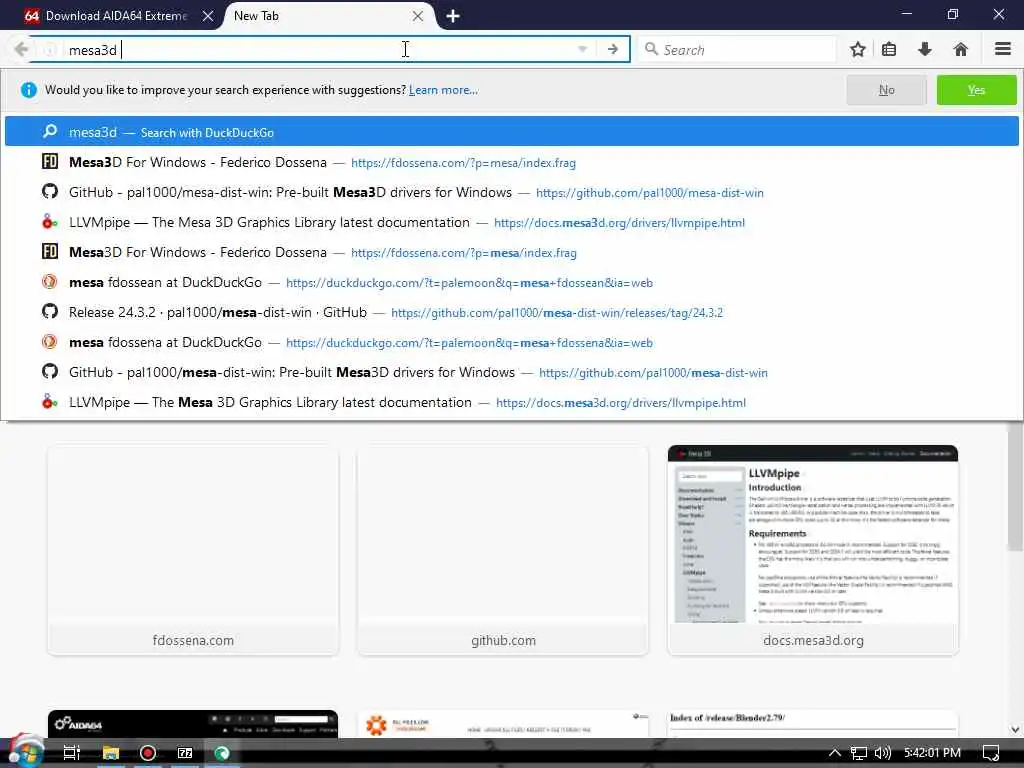
Task: Click the page vertical scrollbar
Action: coord(1015,487)
